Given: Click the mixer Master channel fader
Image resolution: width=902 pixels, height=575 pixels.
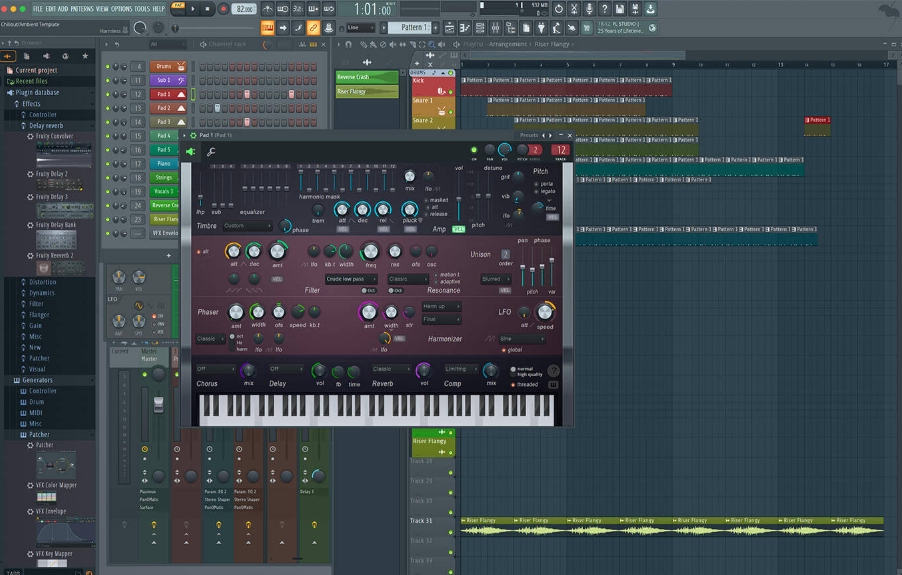Looking at the screenshot, I should point(158,404).
